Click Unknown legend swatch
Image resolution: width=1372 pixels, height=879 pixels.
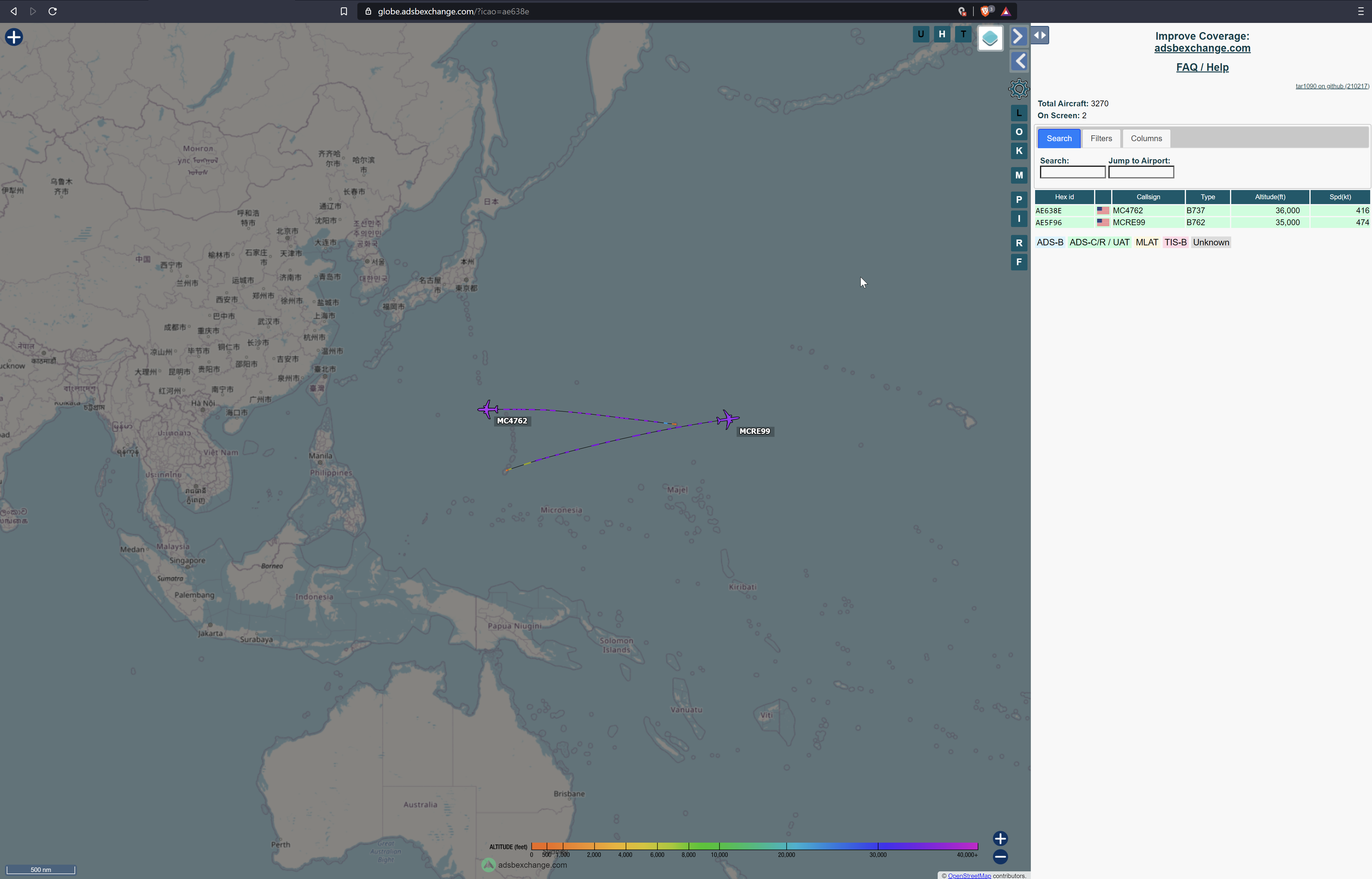(x=1210, y=243)
